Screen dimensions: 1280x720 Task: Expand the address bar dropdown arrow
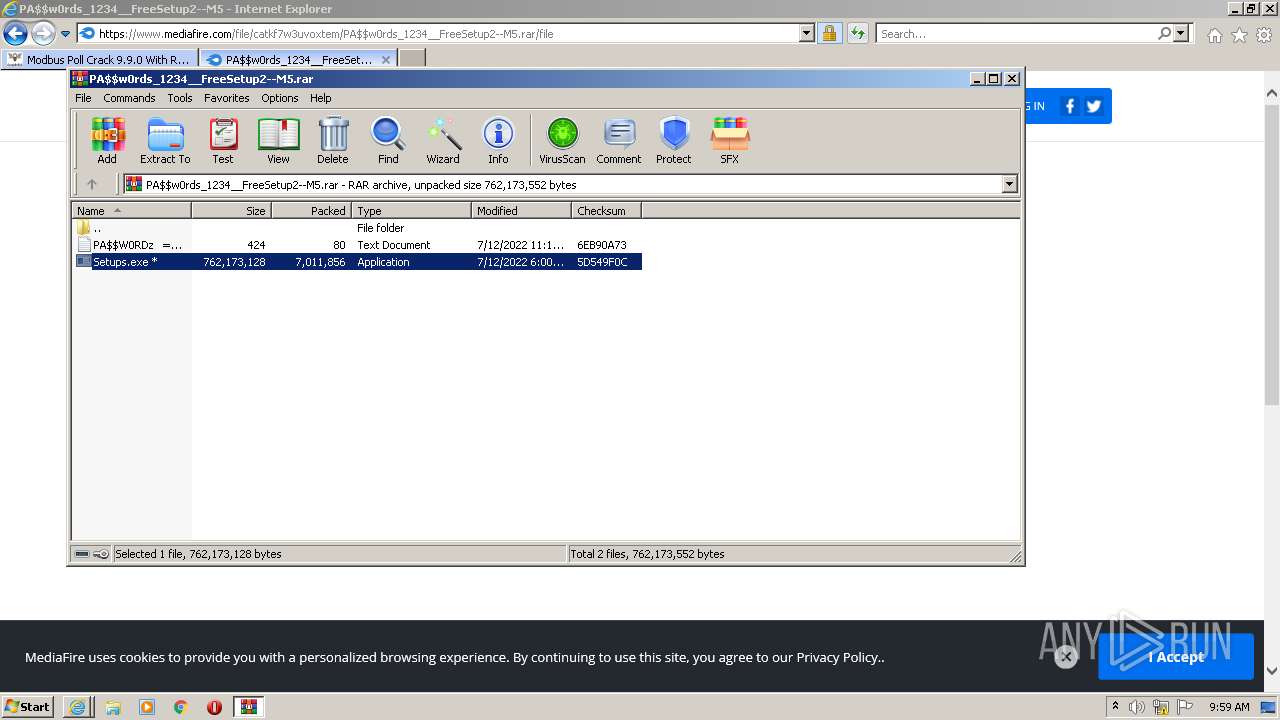(807, 33)
